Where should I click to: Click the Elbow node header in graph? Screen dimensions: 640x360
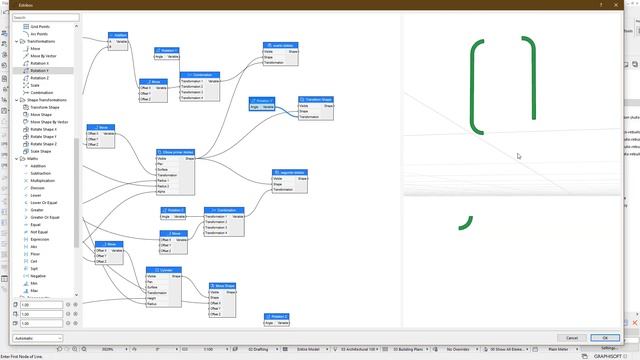coord(176,152)
